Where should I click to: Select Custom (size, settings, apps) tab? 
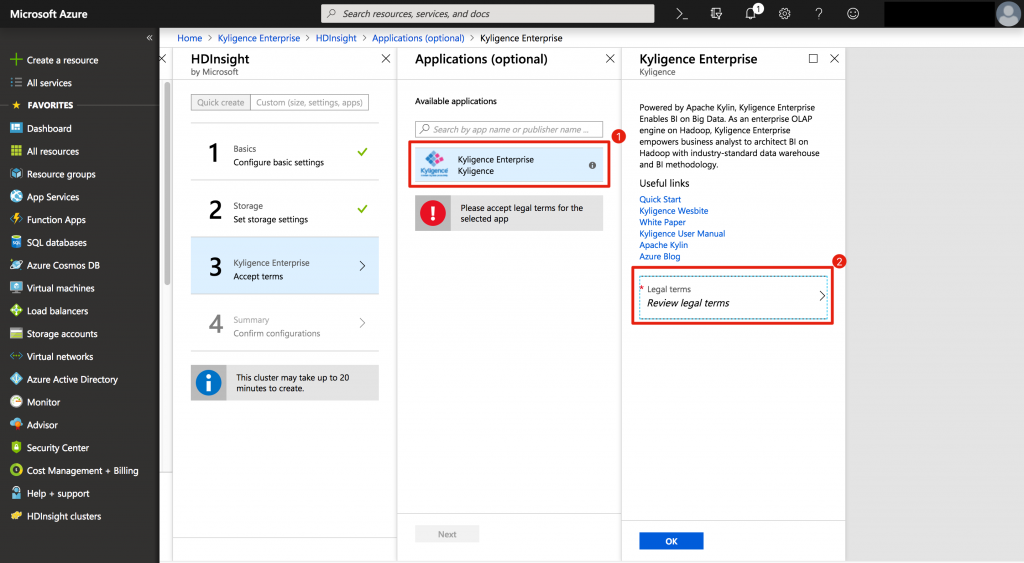click(x=309, y=103)
